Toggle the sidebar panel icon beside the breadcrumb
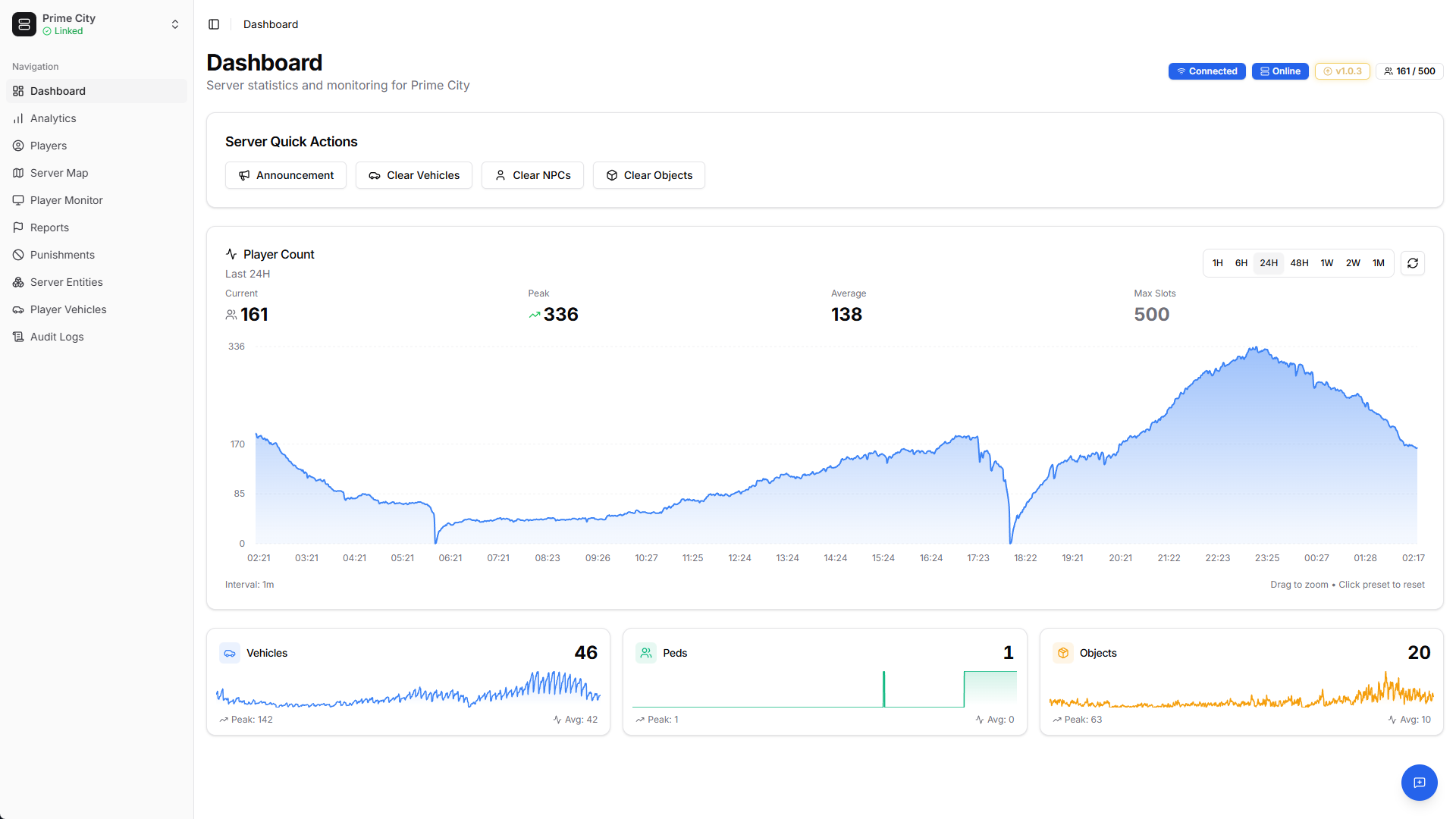This screenshot has height=819, width=1456. point(214,24)
